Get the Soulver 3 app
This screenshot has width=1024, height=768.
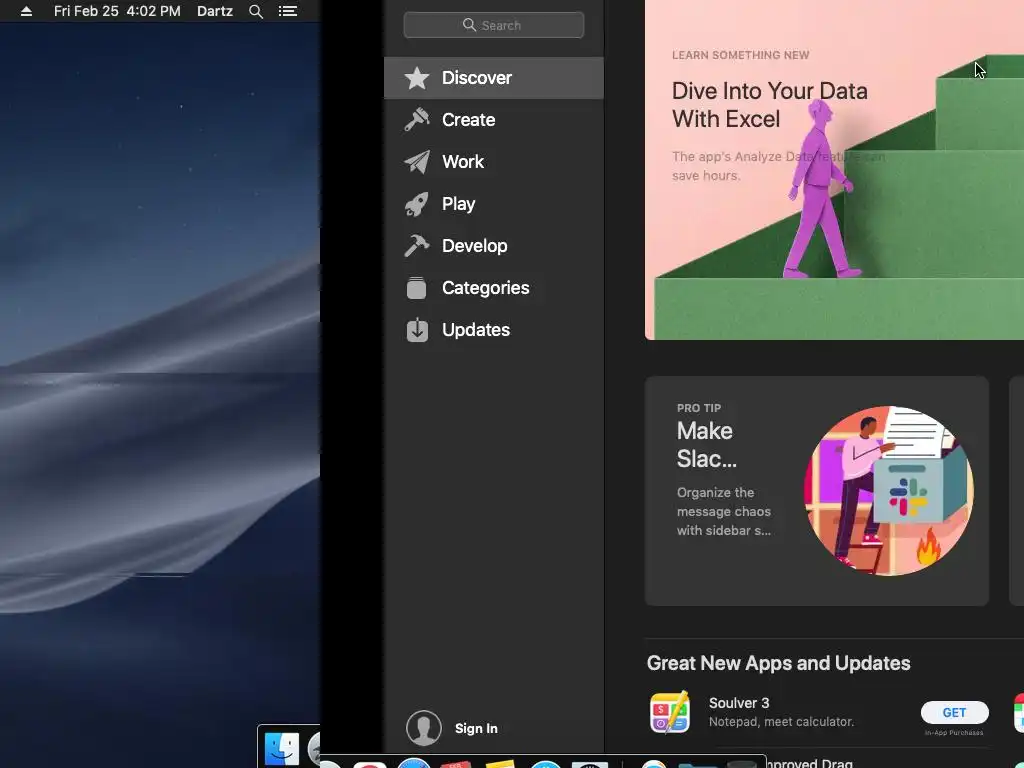click(954, 712)
